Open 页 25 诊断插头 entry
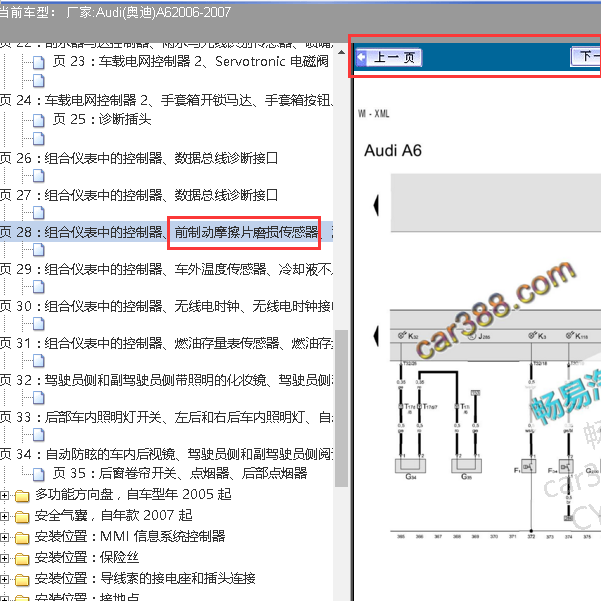Viewport: 601px width, 601px height. [102, 119]
